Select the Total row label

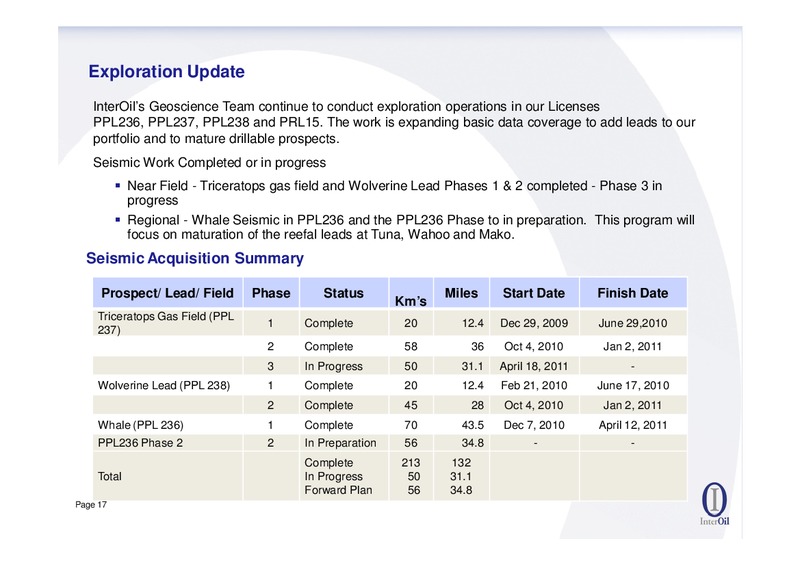(110, 476)
